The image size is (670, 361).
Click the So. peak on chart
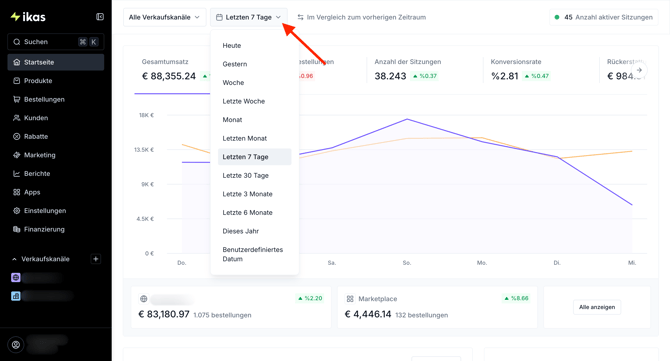pos(407,119)
